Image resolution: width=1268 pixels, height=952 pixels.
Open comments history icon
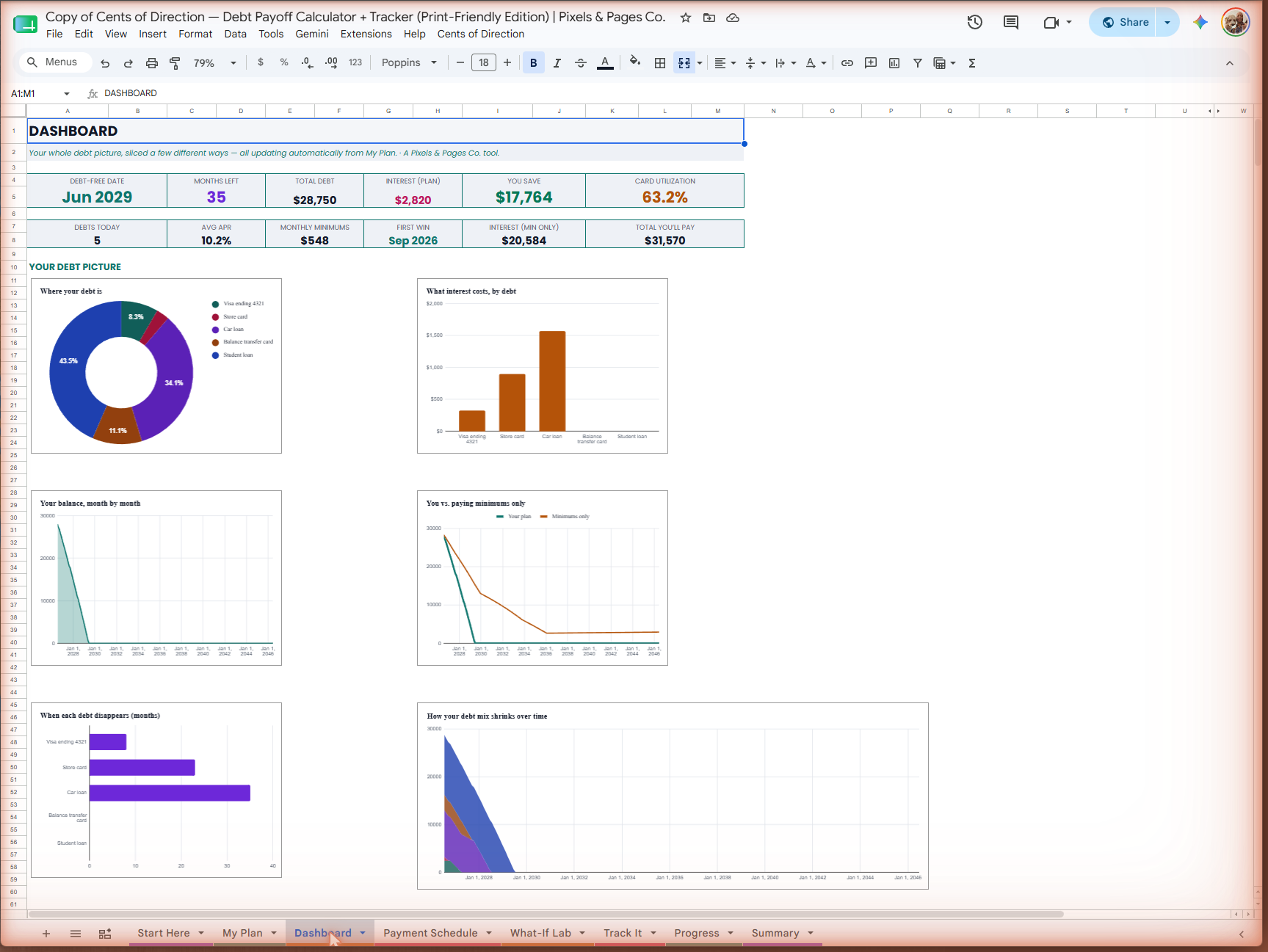tap(1011, 22)
